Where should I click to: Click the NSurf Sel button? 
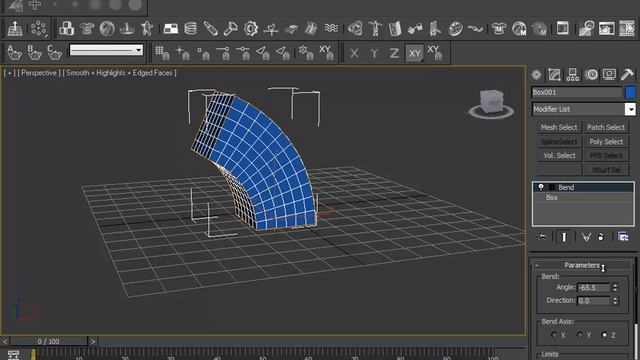(606, 170)
